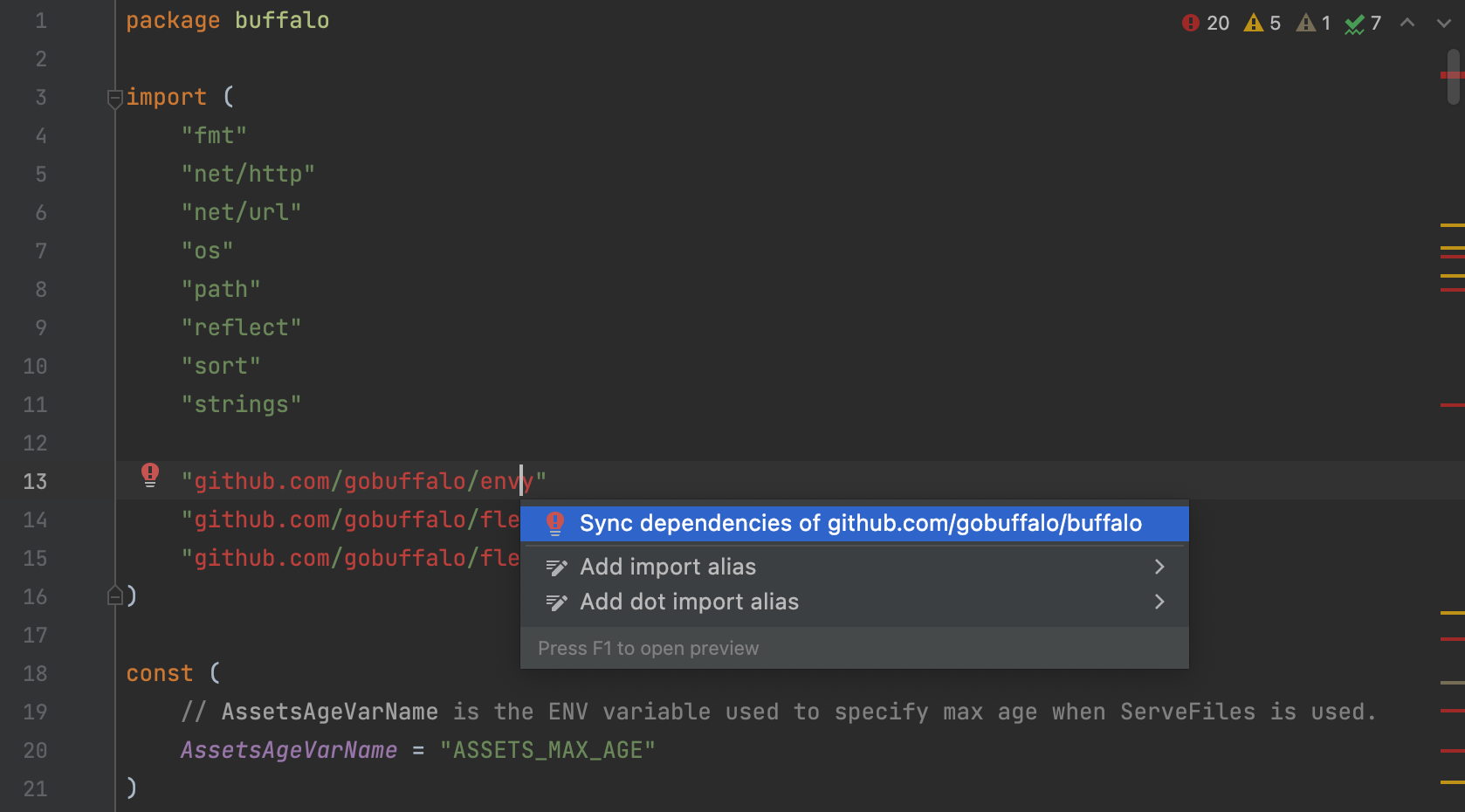The width and height of the screenshot is (1465, 812).
Task: Click the weak warning count indicator showing 1
Action: (1313, 24)
